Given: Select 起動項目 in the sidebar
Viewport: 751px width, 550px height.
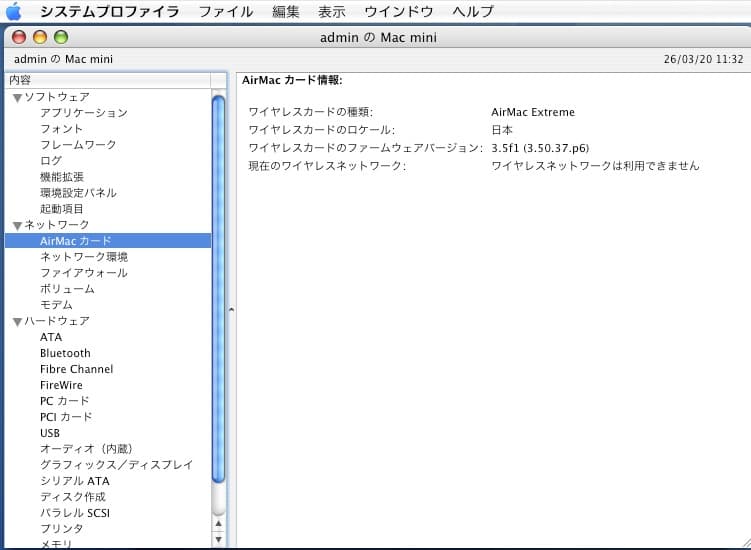Looking at the screenshot, I should click(62, 209).
